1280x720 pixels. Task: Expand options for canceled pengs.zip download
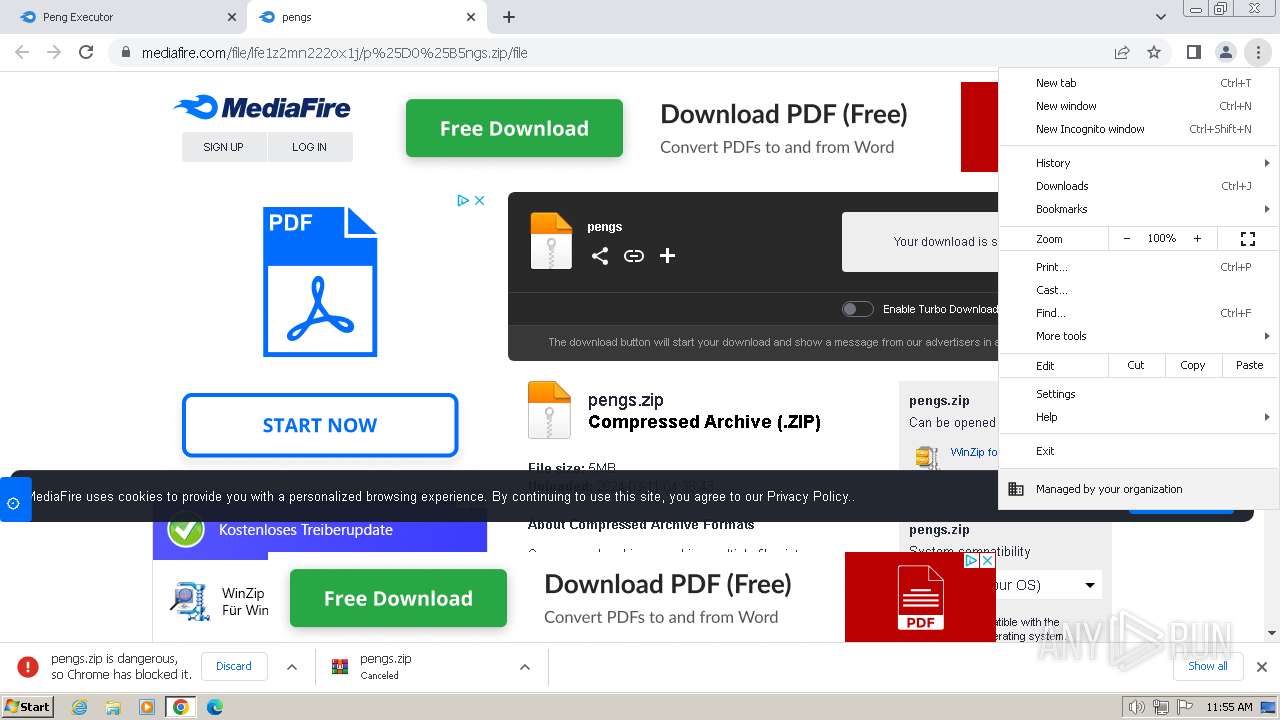point(524,666)
